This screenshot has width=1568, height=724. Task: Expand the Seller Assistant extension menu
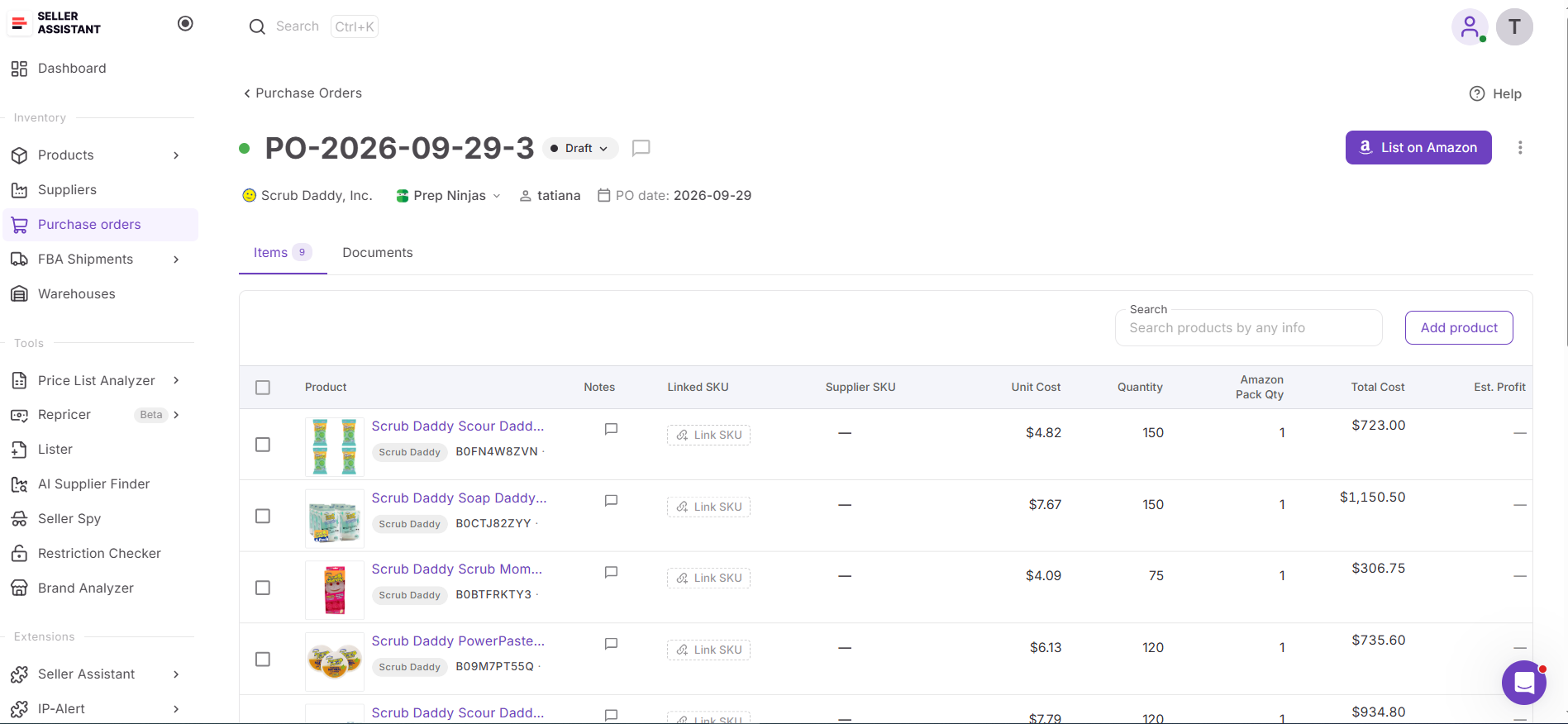[x=176, y=674]
